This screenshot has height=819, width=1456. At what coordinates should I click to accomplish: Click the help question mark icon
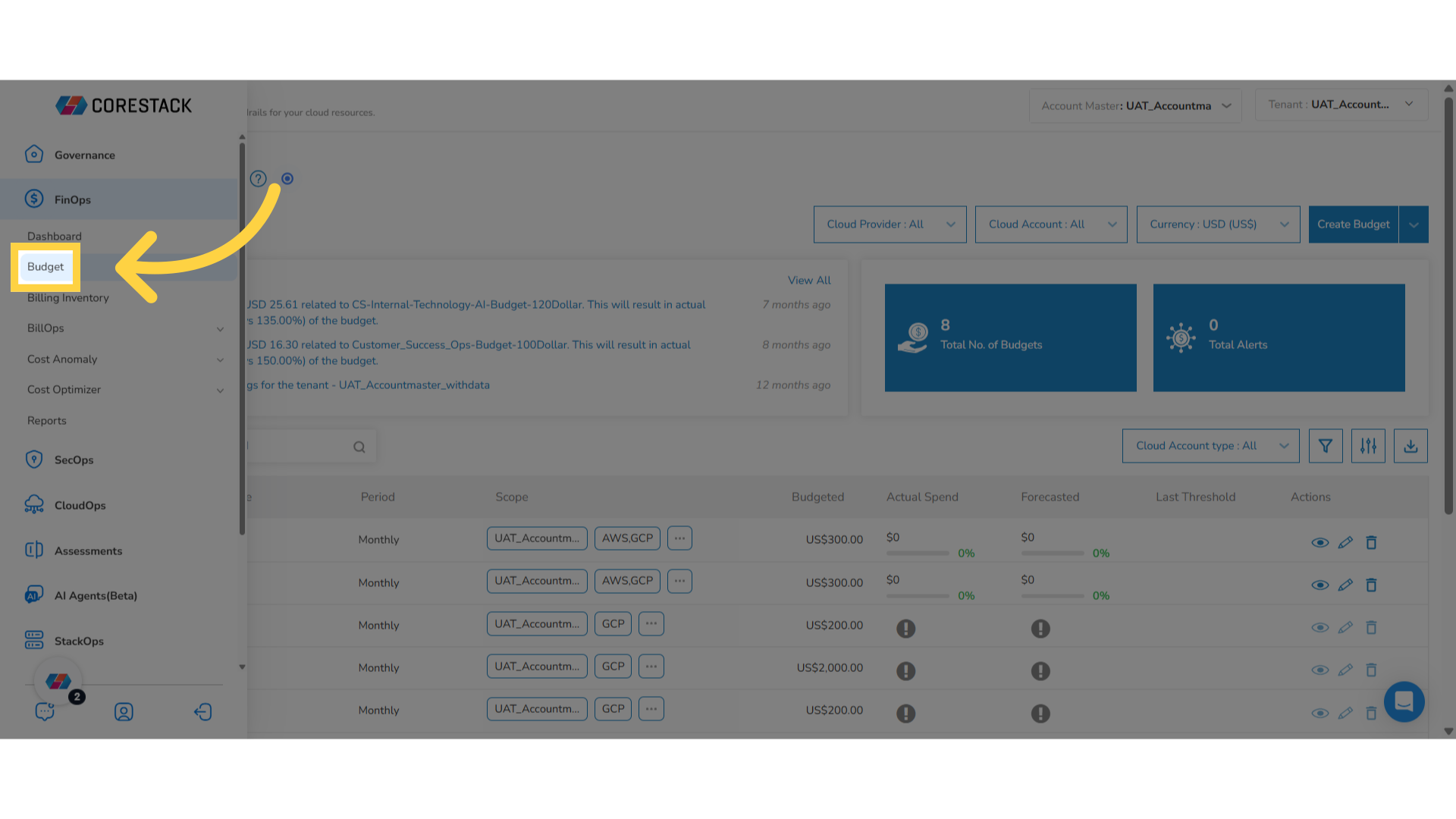[x=259, y=179]
